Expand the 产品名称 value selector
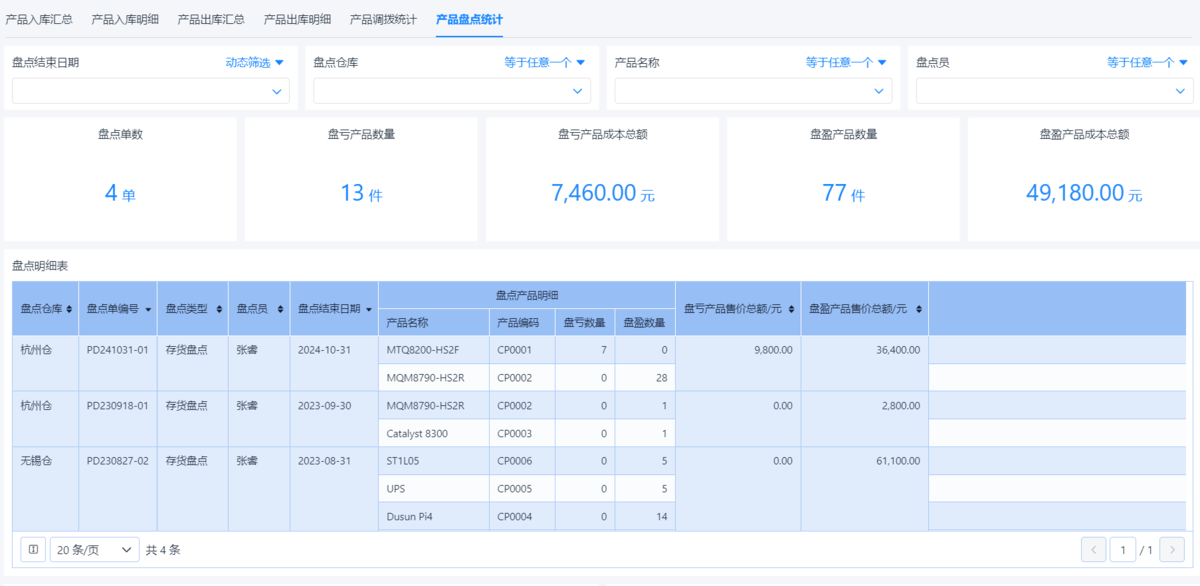Viewport: 1200px width, 586px height. pyautogui.click(x=753, y=91)
